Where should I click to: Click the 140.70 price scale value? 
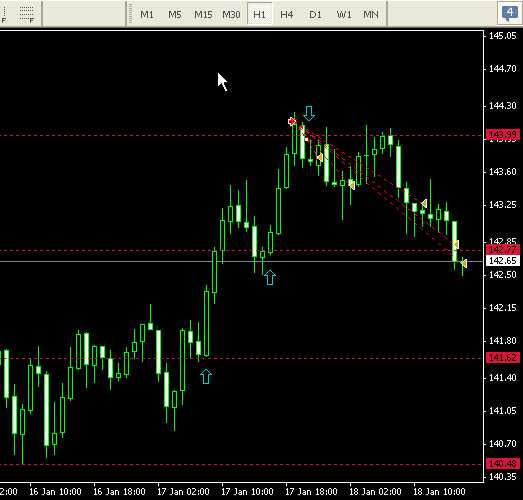click(503, 444)
